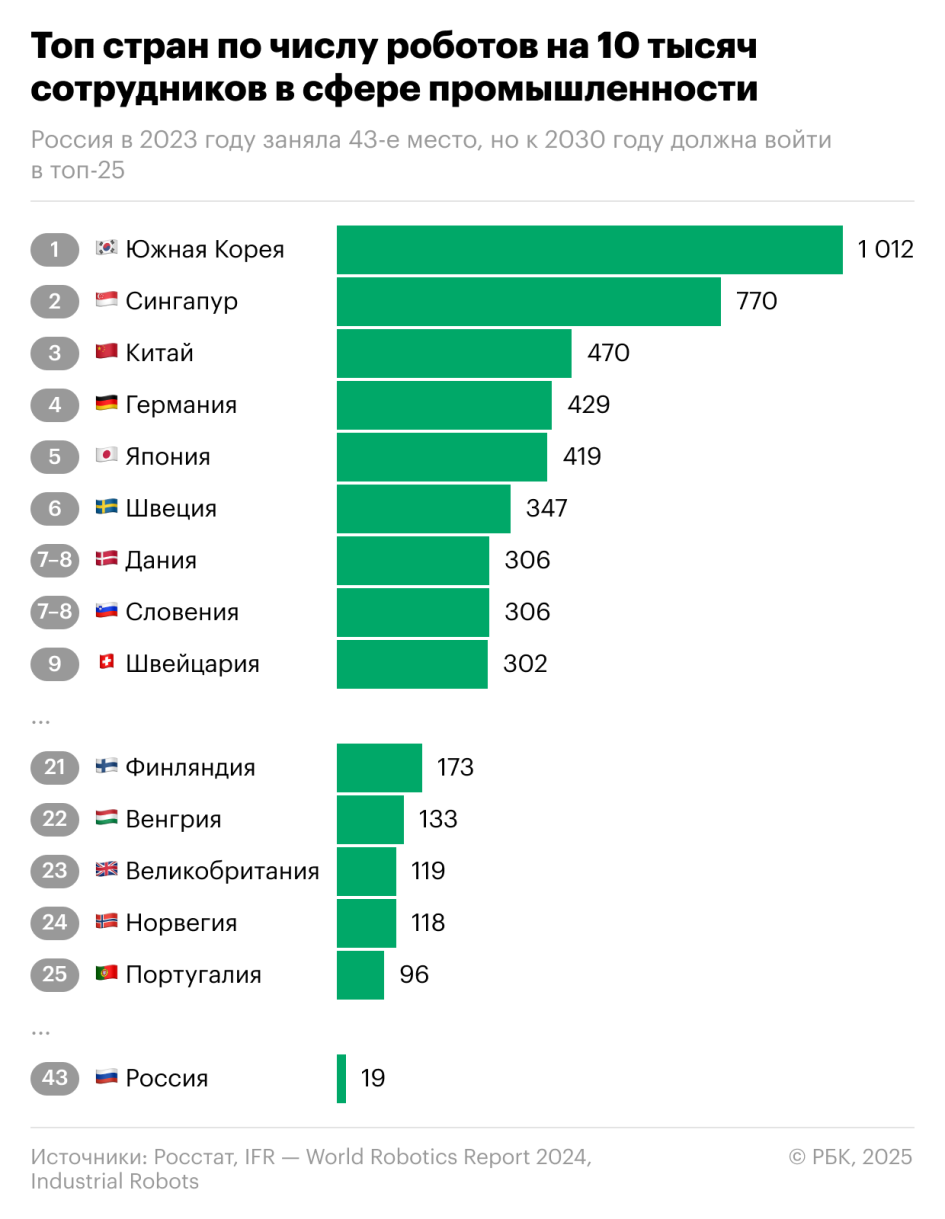The width and height of the screenshot is (945, 1219).
Task: Click the © РБК, 2025 copyright text
Action: [850, 1157]
